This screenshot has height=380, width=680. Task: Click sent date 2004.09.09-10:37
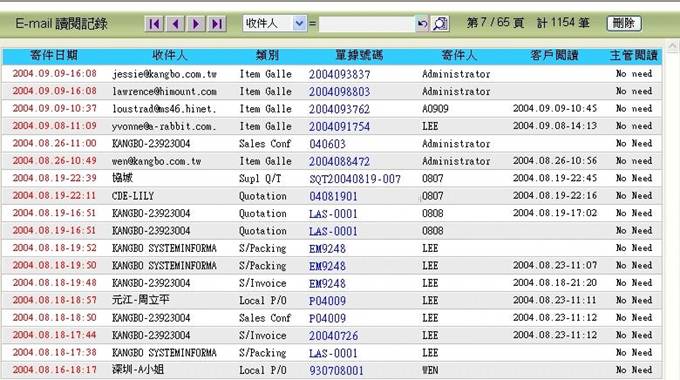[55, 108]
